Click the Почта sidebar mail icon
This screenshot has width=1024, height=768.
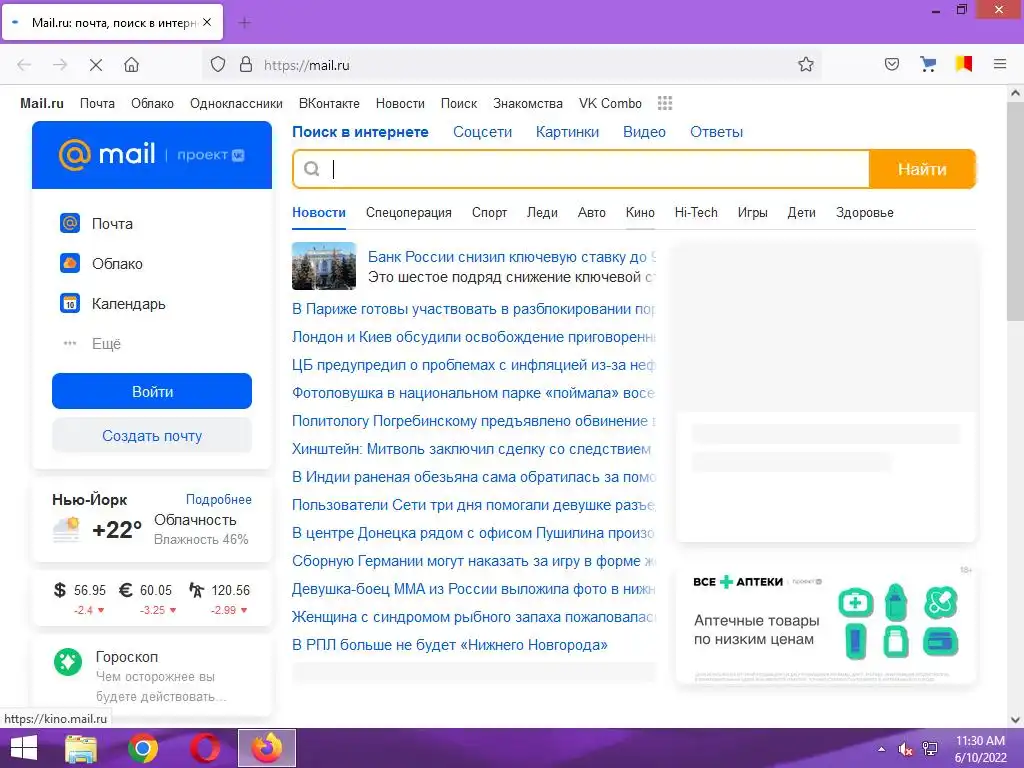pyautogui.click(x=70, y=223)
